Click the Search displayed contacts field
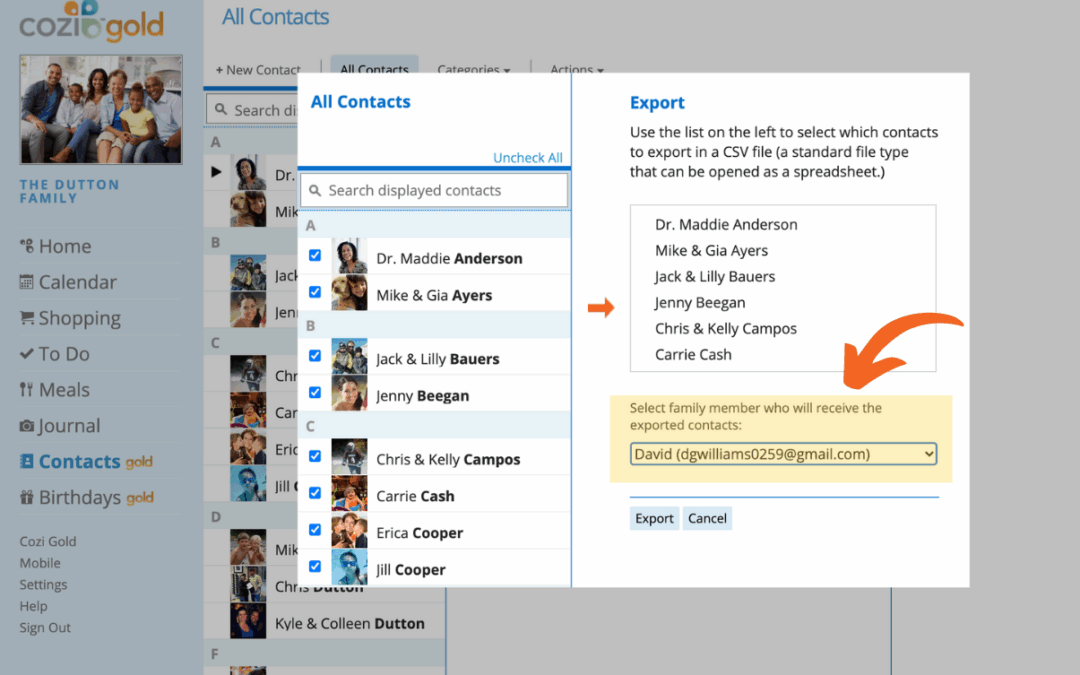Screen dimensions: 1080x675 click(434, 190)
